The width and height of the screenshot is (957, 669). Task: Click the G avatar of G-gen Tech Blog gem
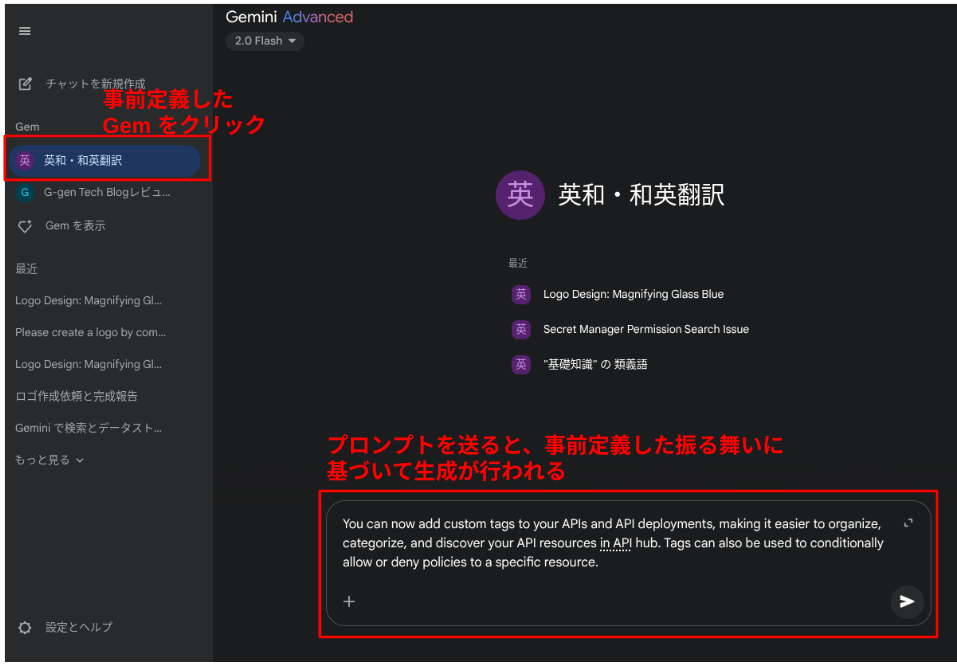coord(24,192)
